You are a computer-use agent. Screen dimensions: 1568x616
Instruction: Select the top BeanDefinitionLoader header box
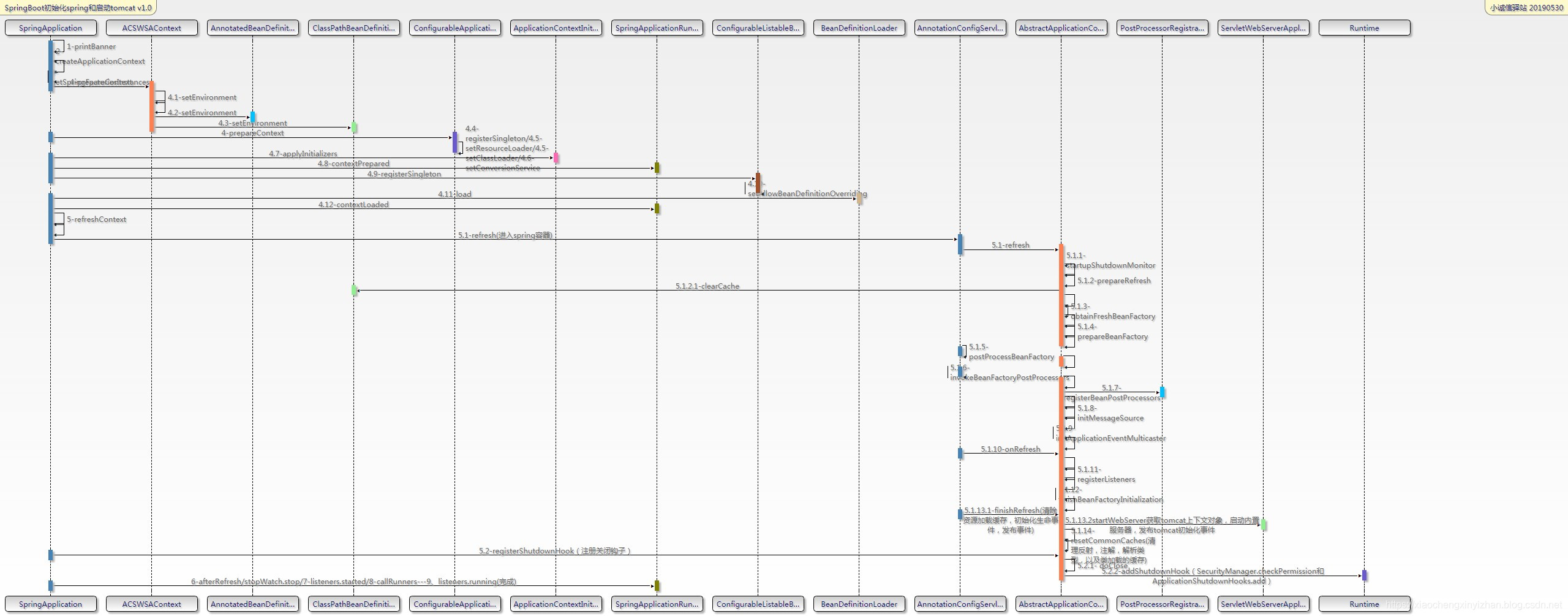coord(859,28)
